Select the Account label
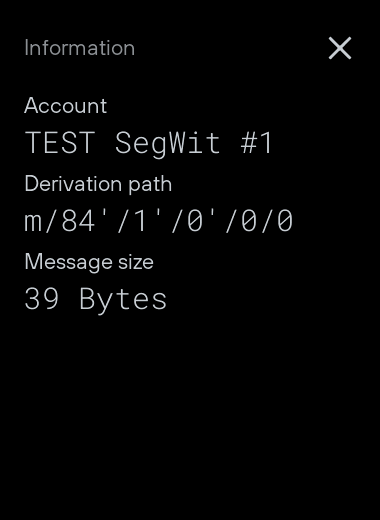This screenshot has width=380, height=520. pos(66,106)
